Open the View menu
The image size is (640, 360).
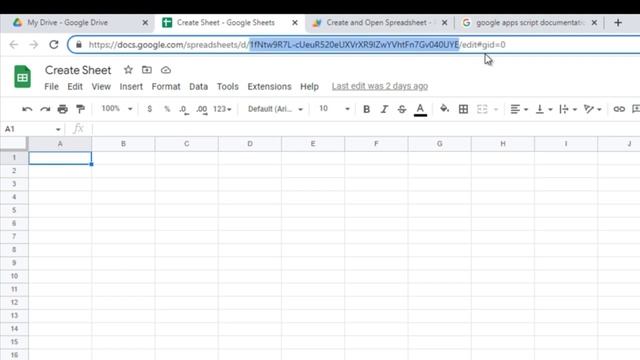(x=101, y=87)
